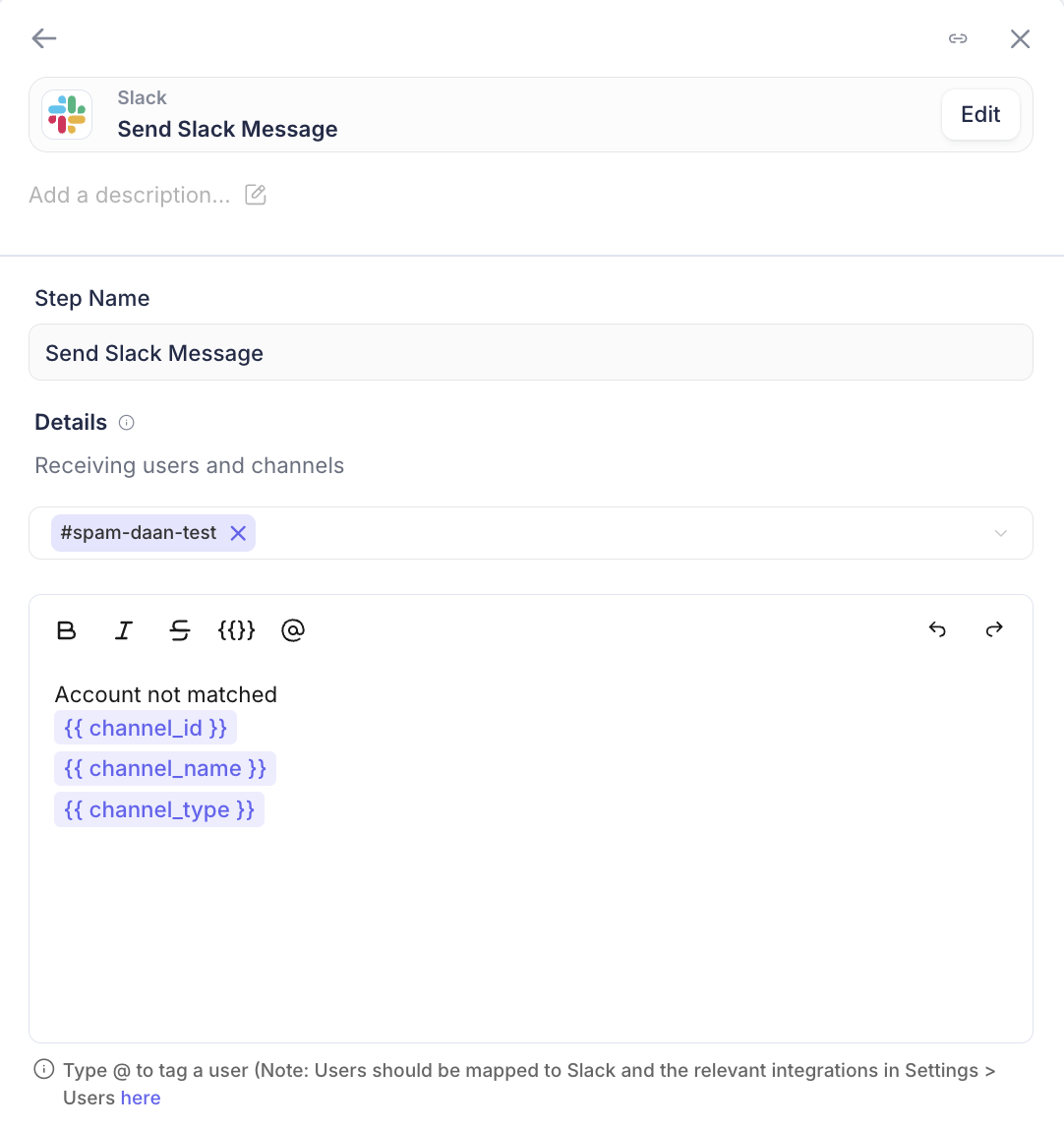
Task: Click the Slack logo icon
Action: 67,115
